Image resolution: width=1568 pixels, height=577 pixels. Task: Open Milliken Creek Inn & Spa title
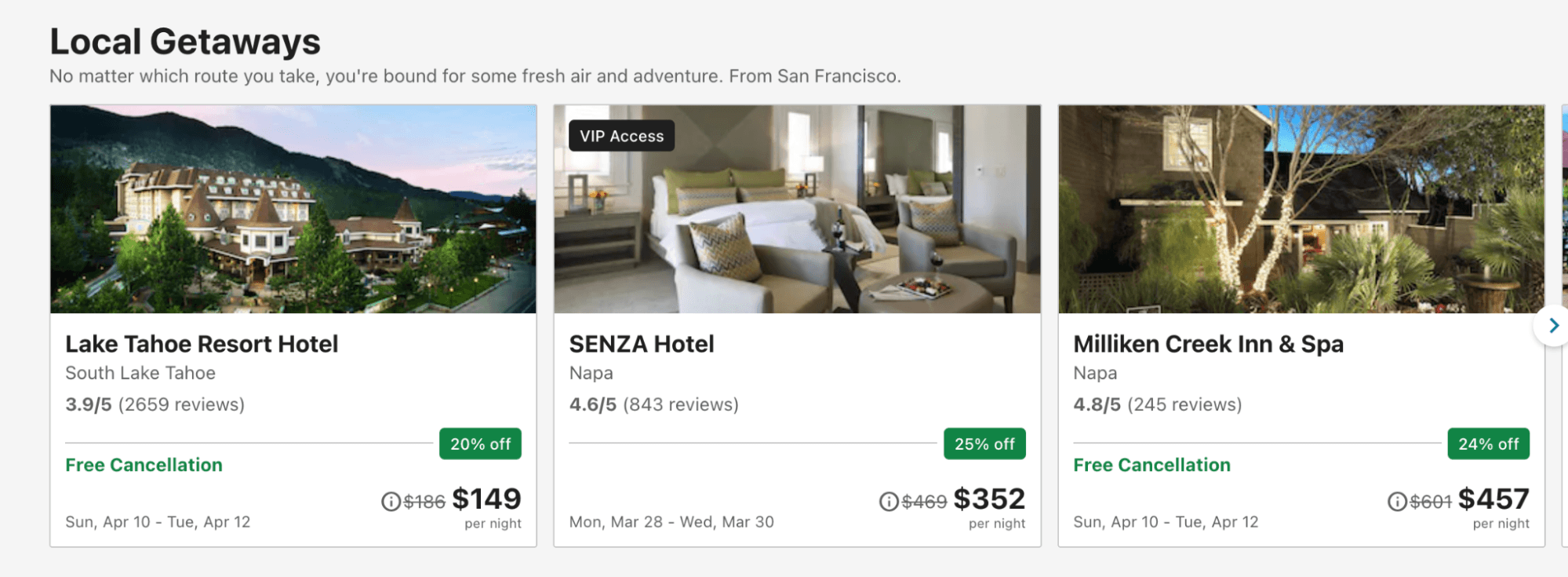[x=1208, y=344]
